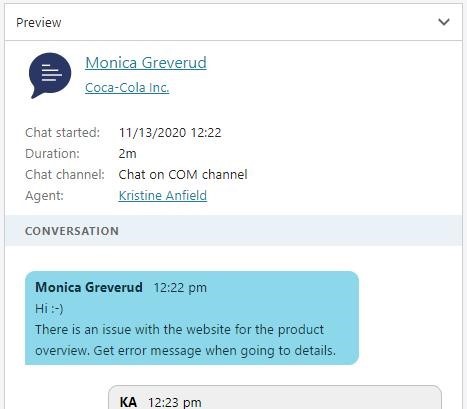
Task: Open Monica Greverud contact link
Action: (x=146, y=63)
